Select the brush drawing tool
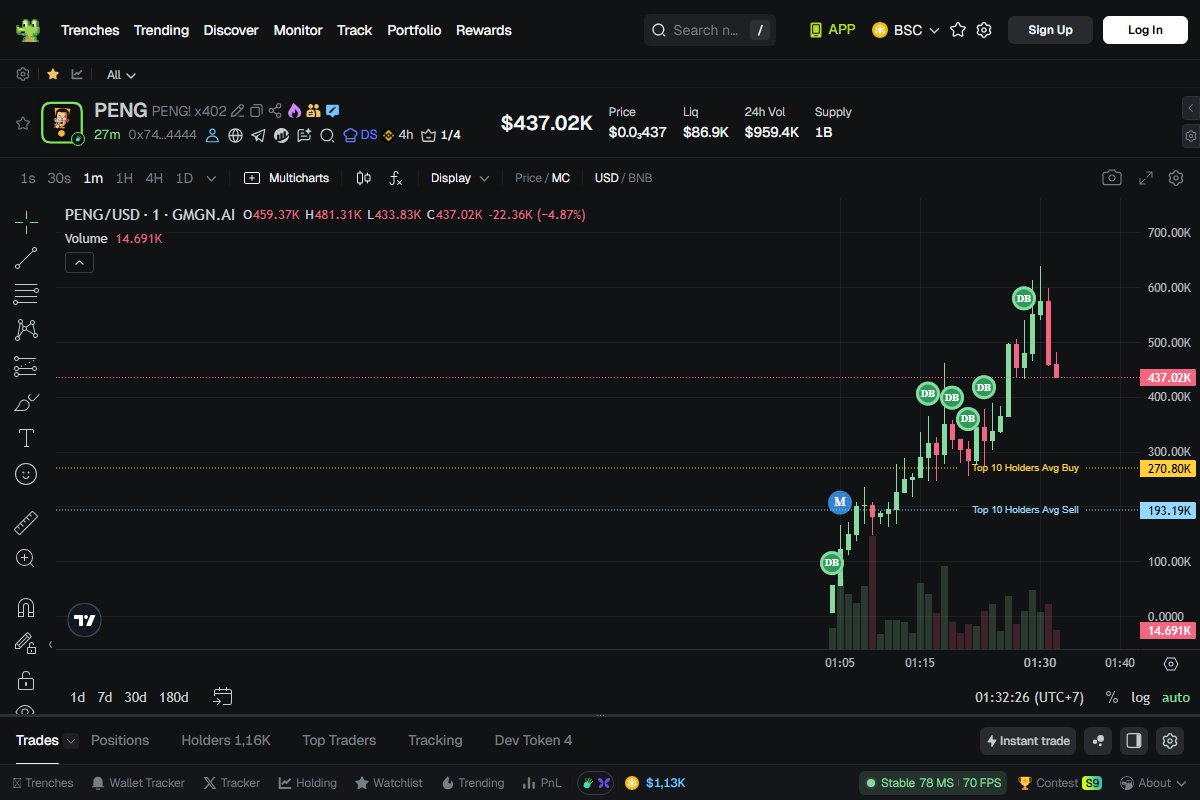 point(26,402)
